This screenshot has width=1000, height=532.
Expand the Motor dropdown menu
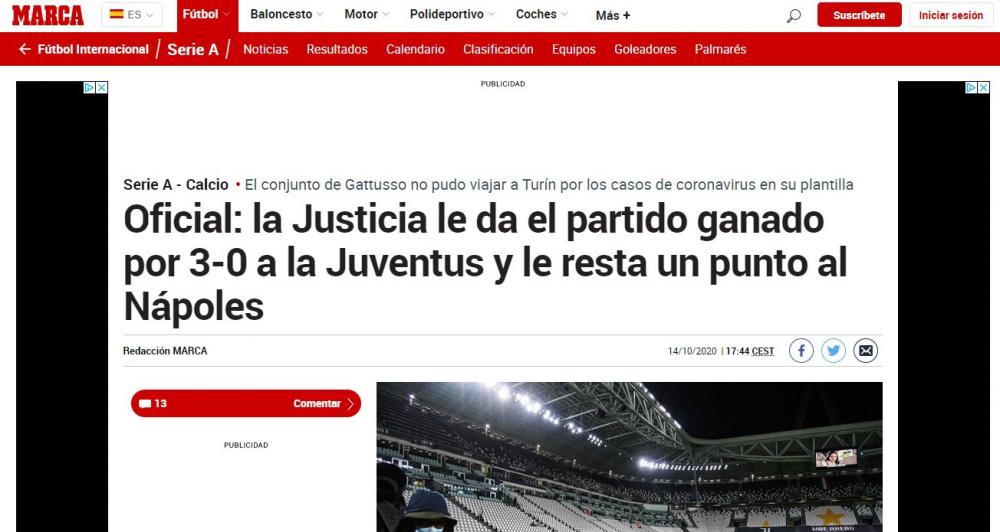[367, 14]
